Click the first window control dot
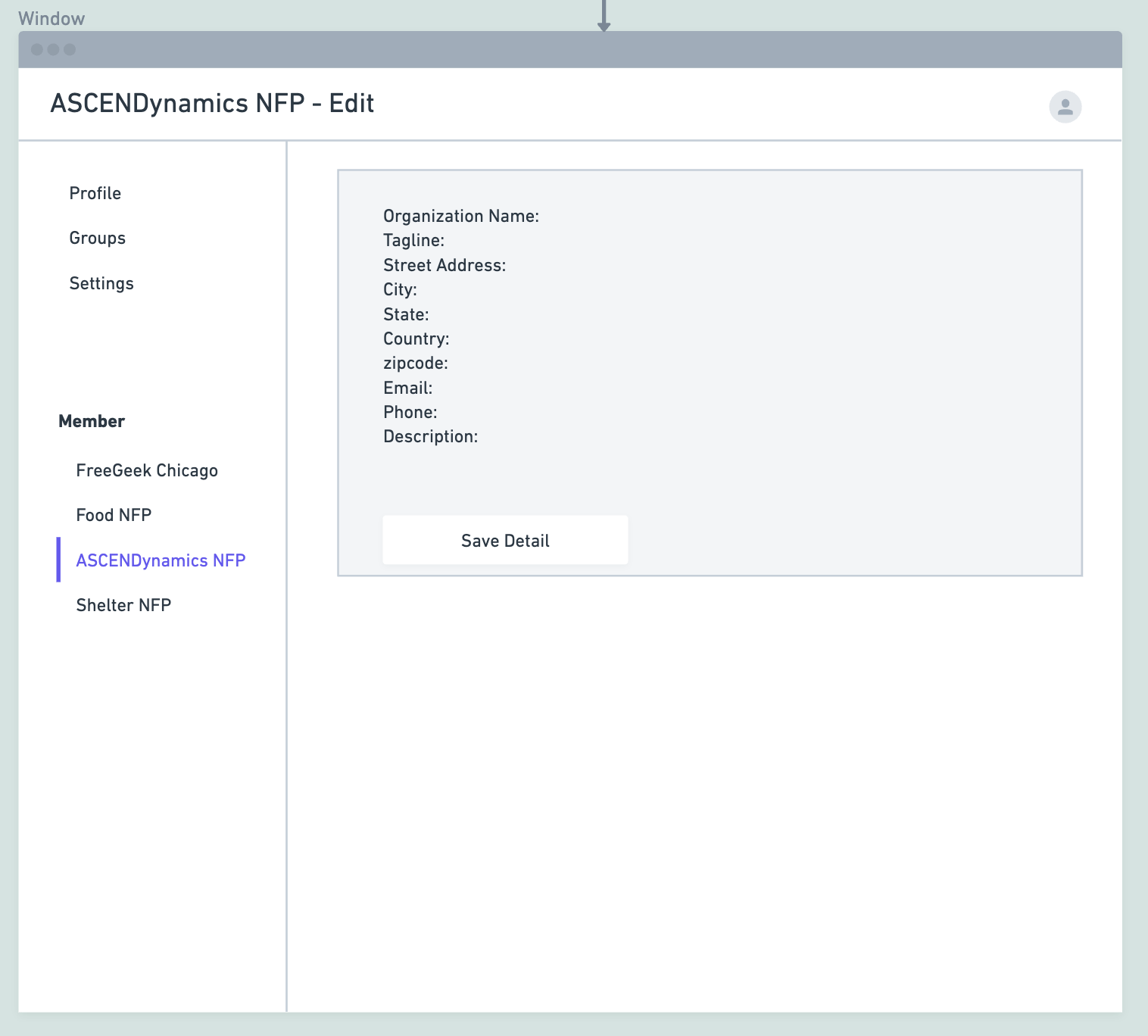 (36, 49)
